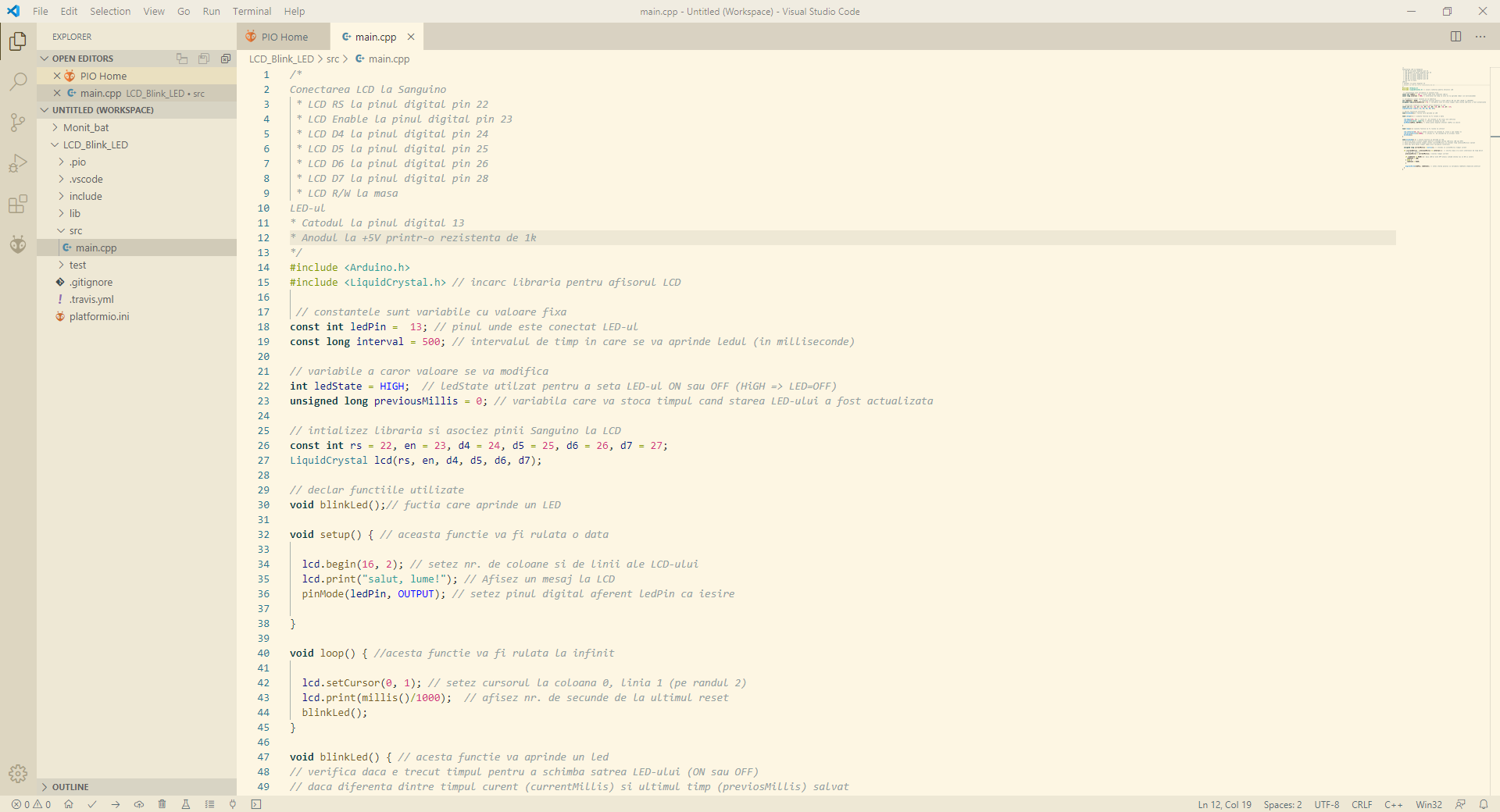Click the PlatformIO Upload arrow icon
This screenshot has height=812, width=1500.
pos(116,804)
